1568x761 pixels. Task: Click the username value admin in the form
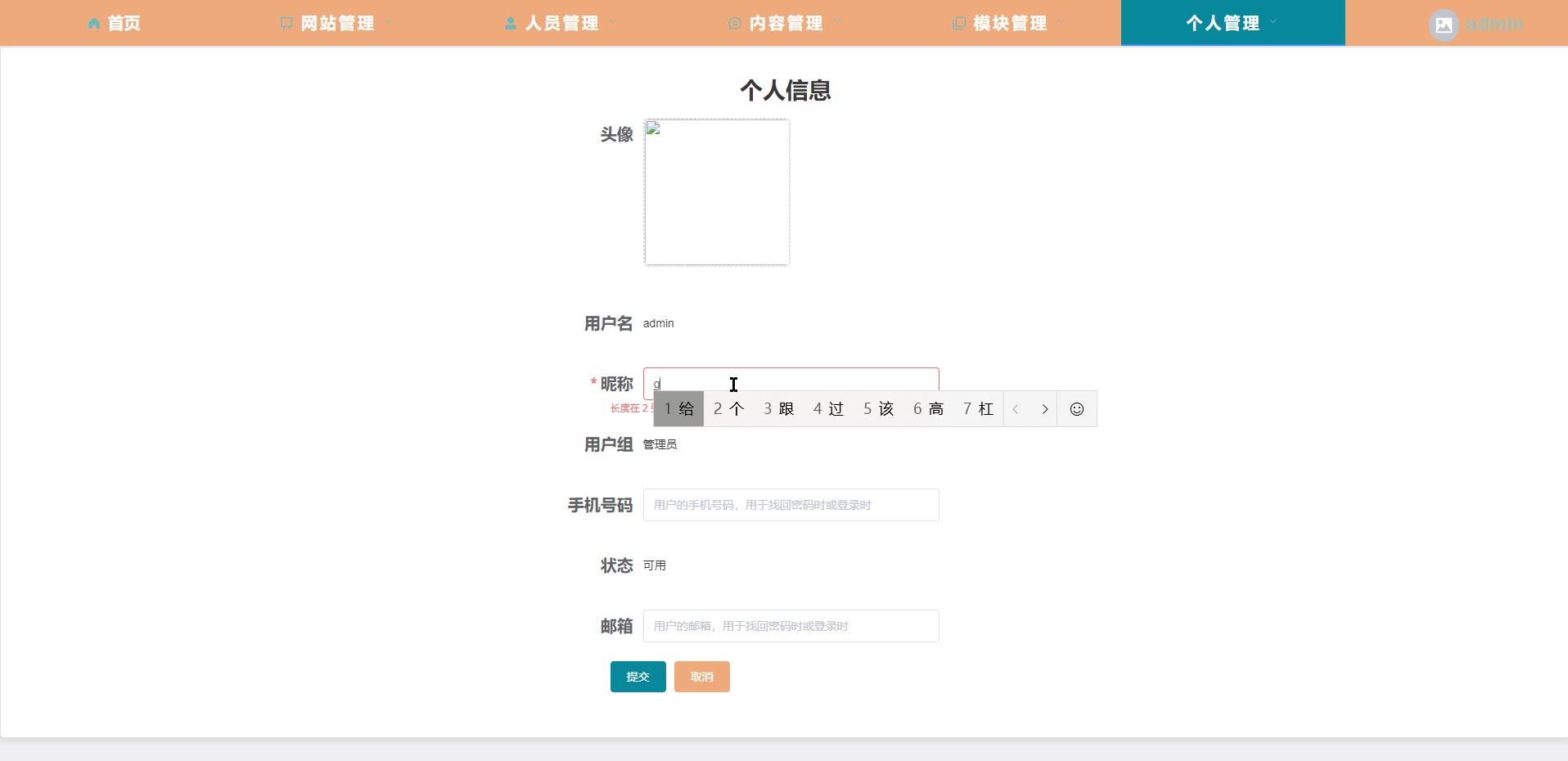coord(659,323)
